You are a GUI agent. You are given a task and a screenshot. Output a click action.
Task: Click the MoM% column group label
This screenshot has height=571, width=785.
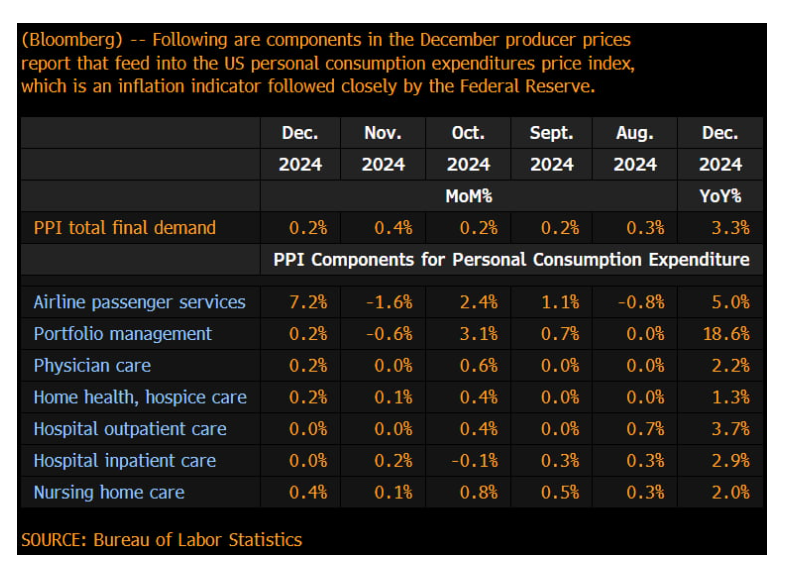click(468, 196)
